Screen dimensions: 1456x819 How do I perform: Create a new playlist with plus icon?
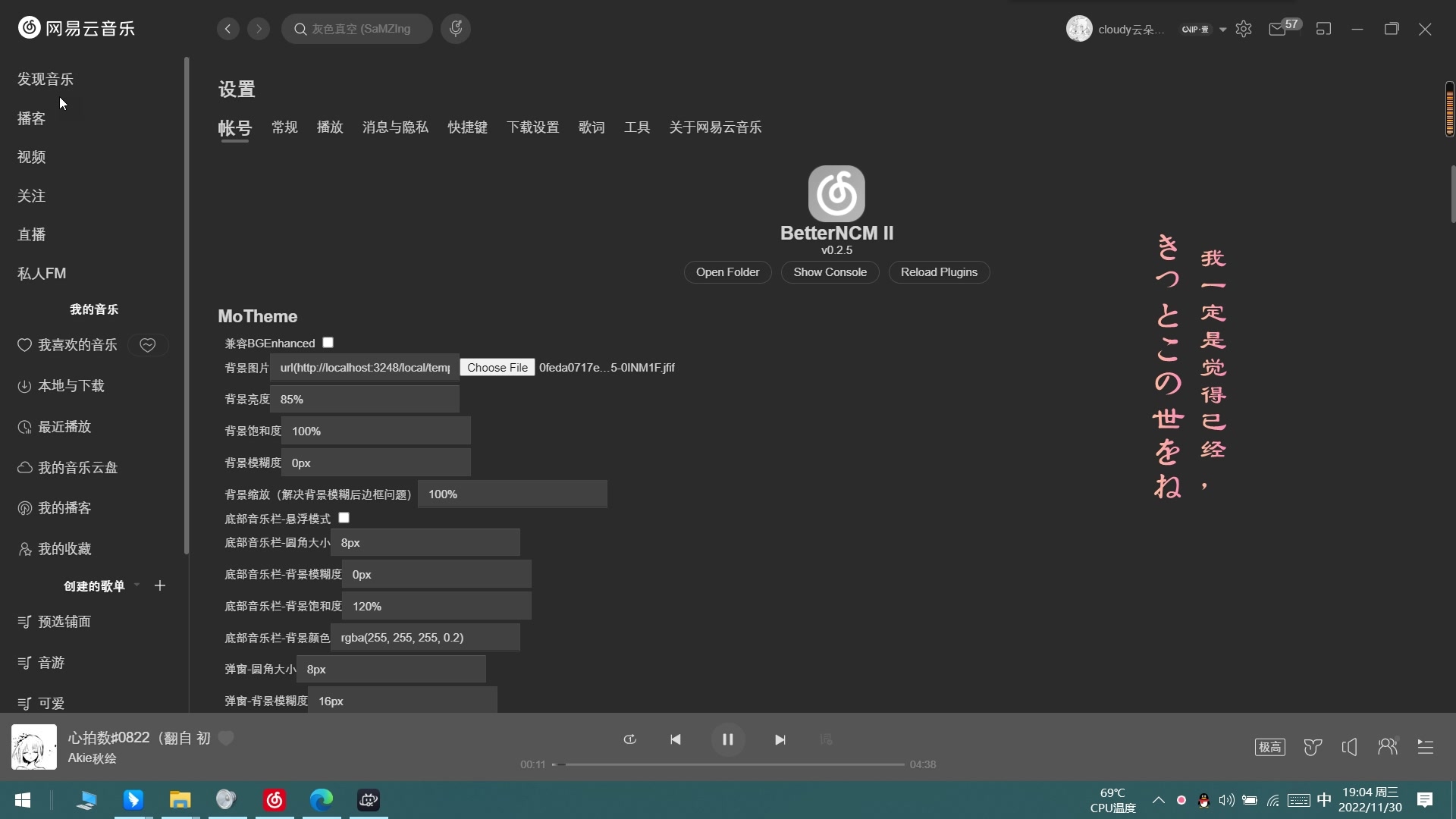(160, 585)
